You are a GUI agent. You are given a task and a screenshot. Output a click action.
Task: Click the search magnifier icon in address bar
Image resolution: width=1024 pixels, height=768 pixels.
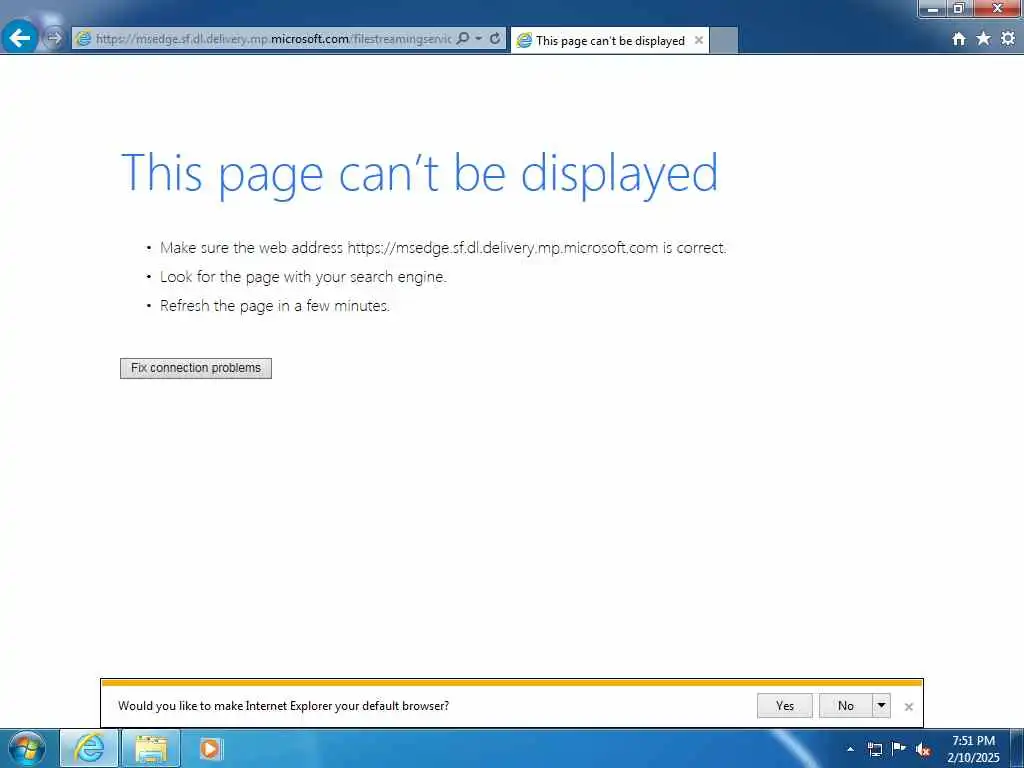462,39
